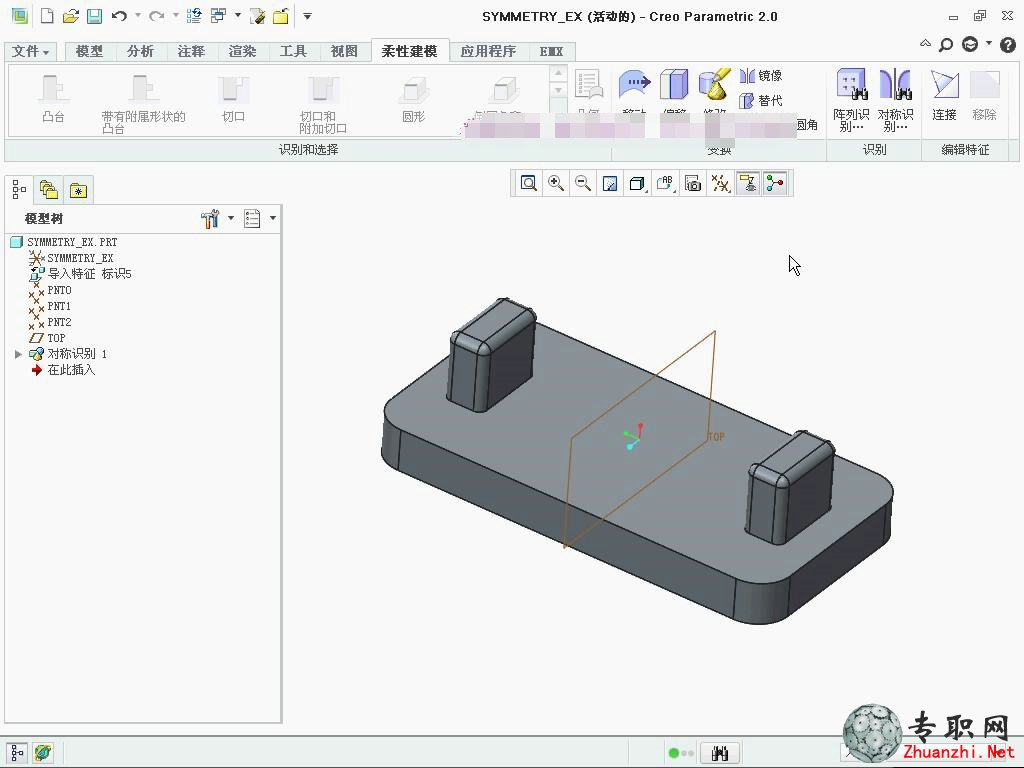Select the Favorites navigator tab
The image size is (1024, 768).
[78, 190]
